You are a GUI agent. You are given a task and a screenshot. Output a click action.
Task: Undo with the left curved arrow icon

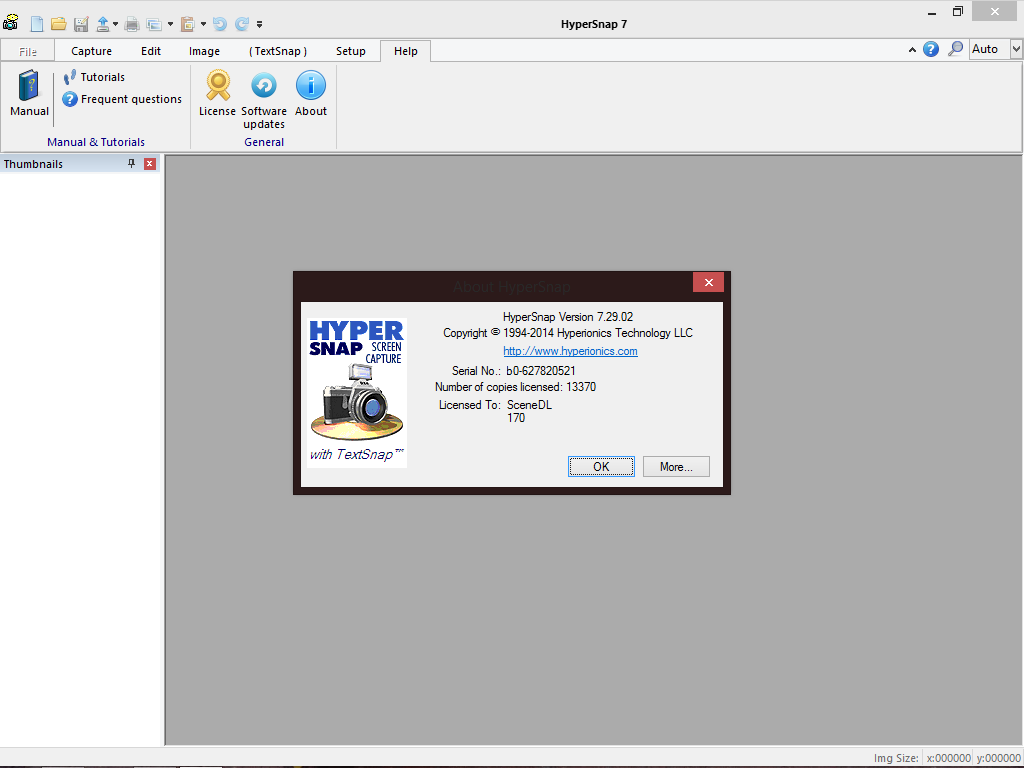220,24
